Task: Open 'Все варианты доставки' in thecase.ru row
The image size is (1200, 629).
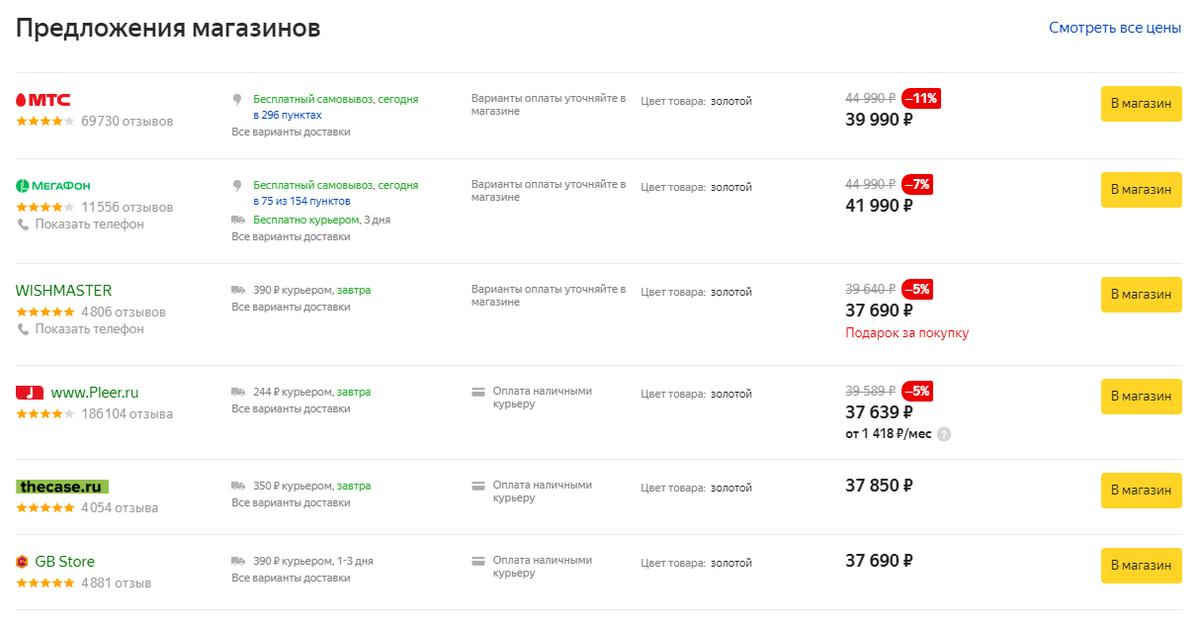Action: [x=291, y=502]
